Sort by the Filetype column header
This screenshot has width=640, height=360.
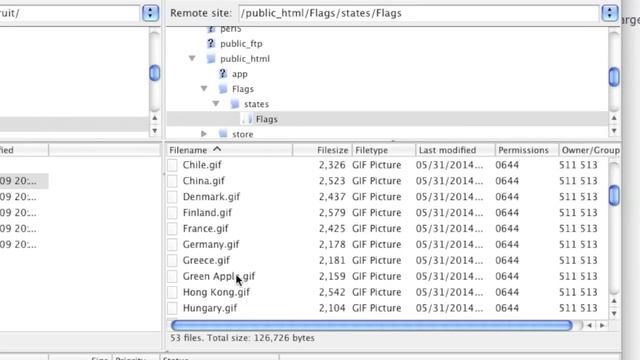[384, 150]
